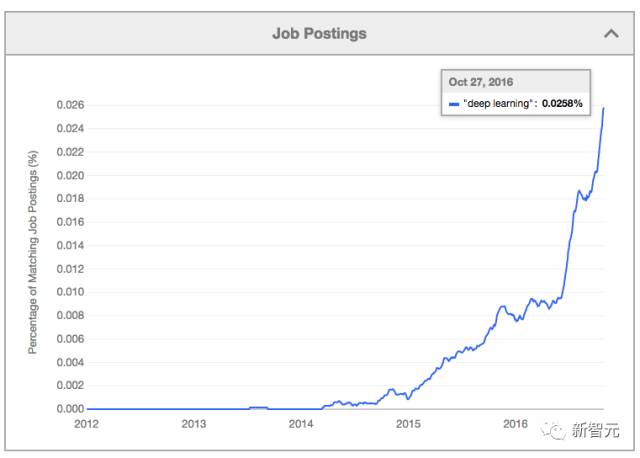Click the line's peak endpoint at top right
640x458 pixels.
(603, 108)
